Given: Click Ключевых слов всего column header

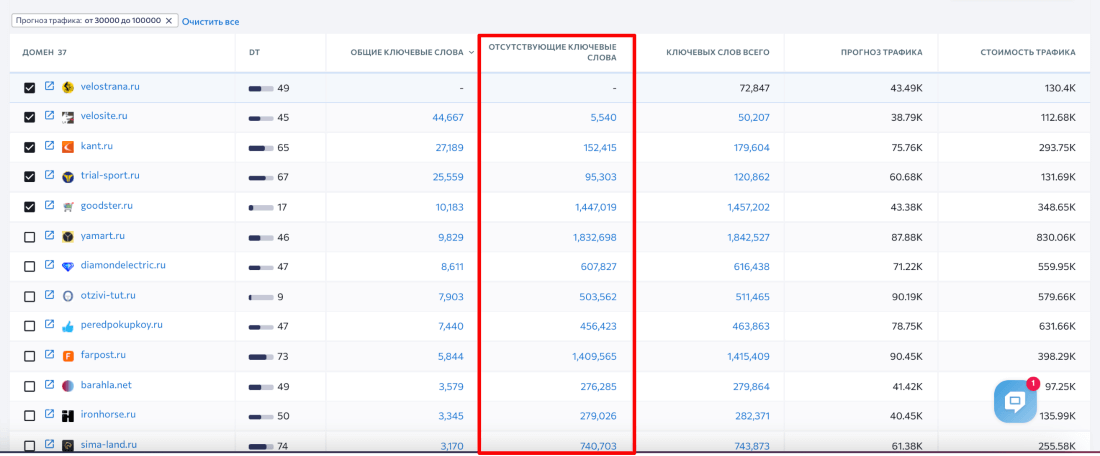Looking at the screenshot, I should 717,52.
